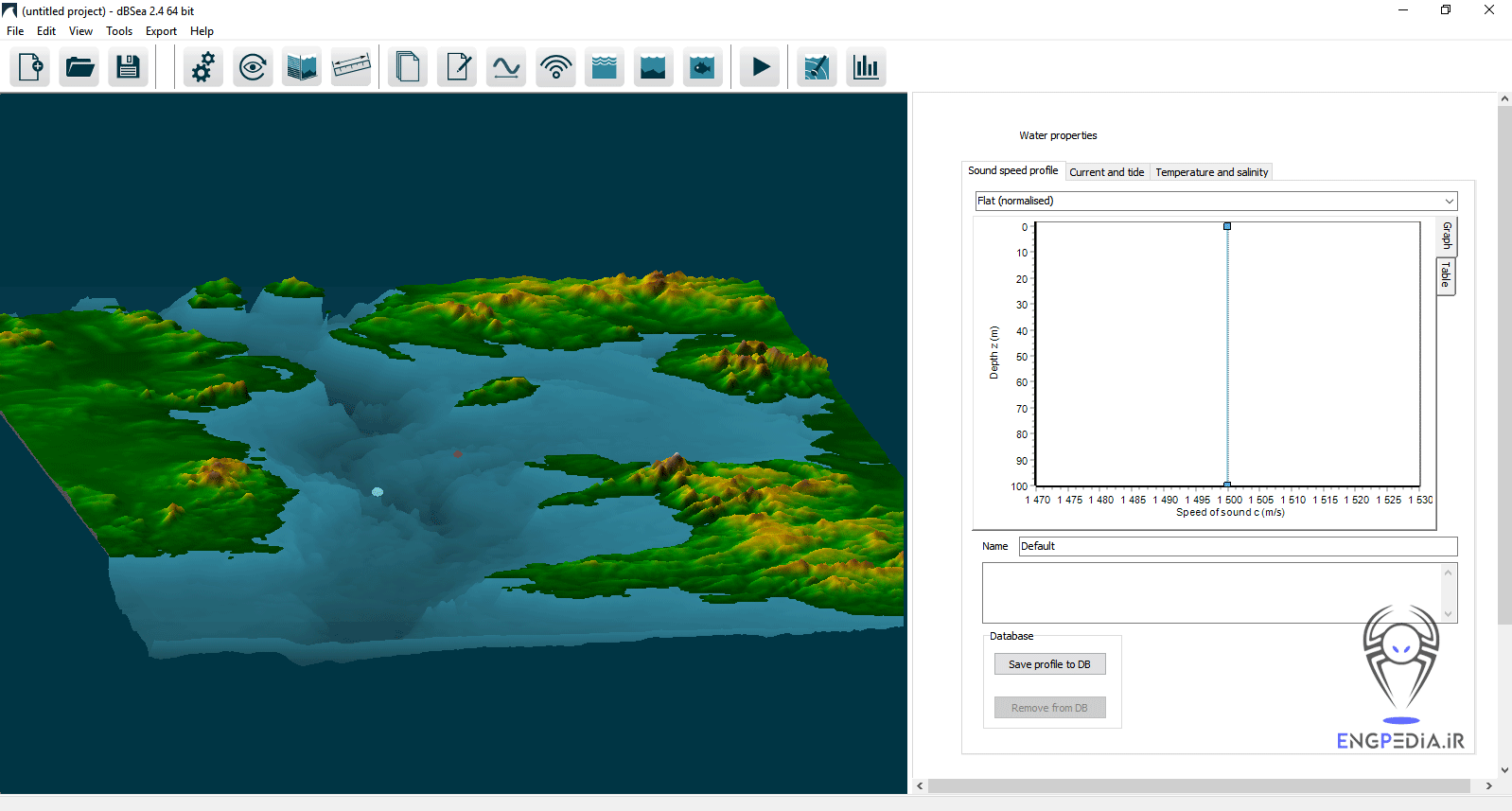Open the bar chart results icon
1512x811 pixels.
(x=866, y=67)
